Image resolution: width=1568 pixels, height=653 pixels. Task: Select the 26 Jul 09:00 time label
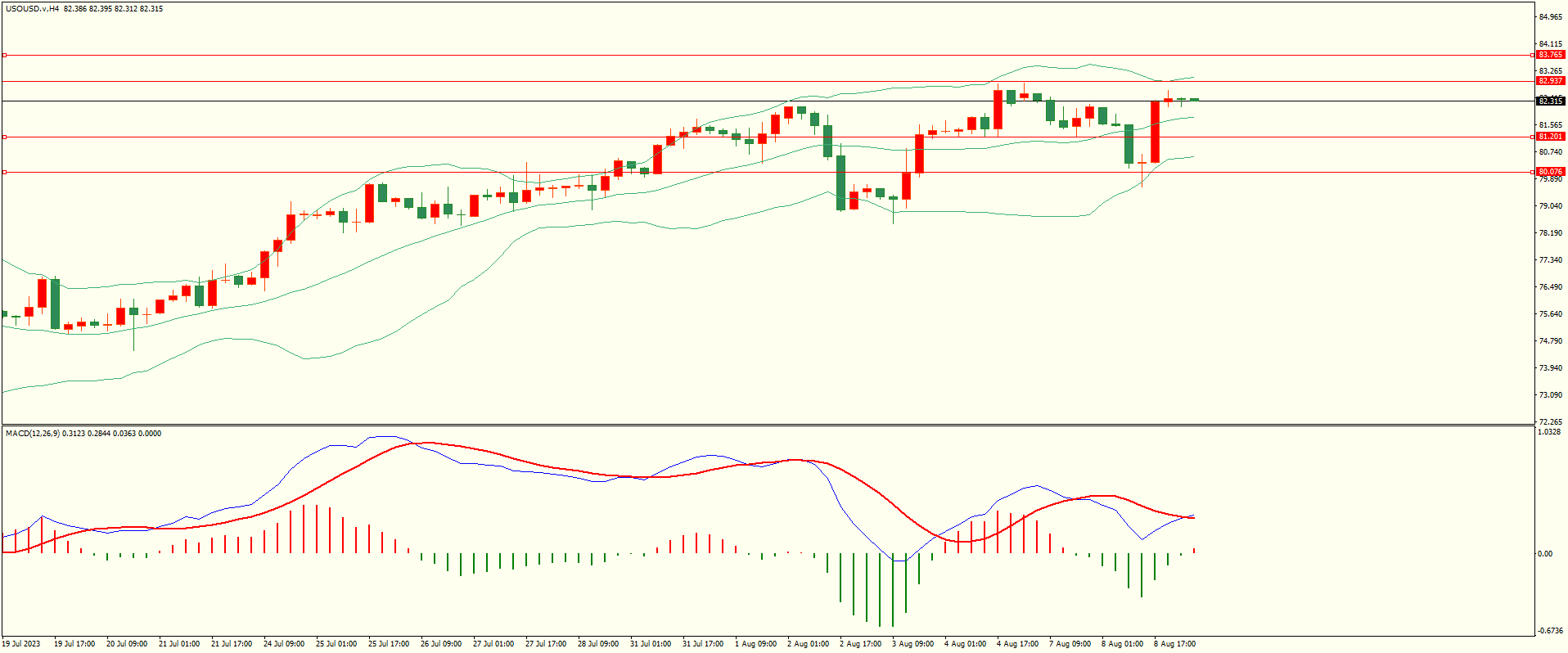[440, 644]
